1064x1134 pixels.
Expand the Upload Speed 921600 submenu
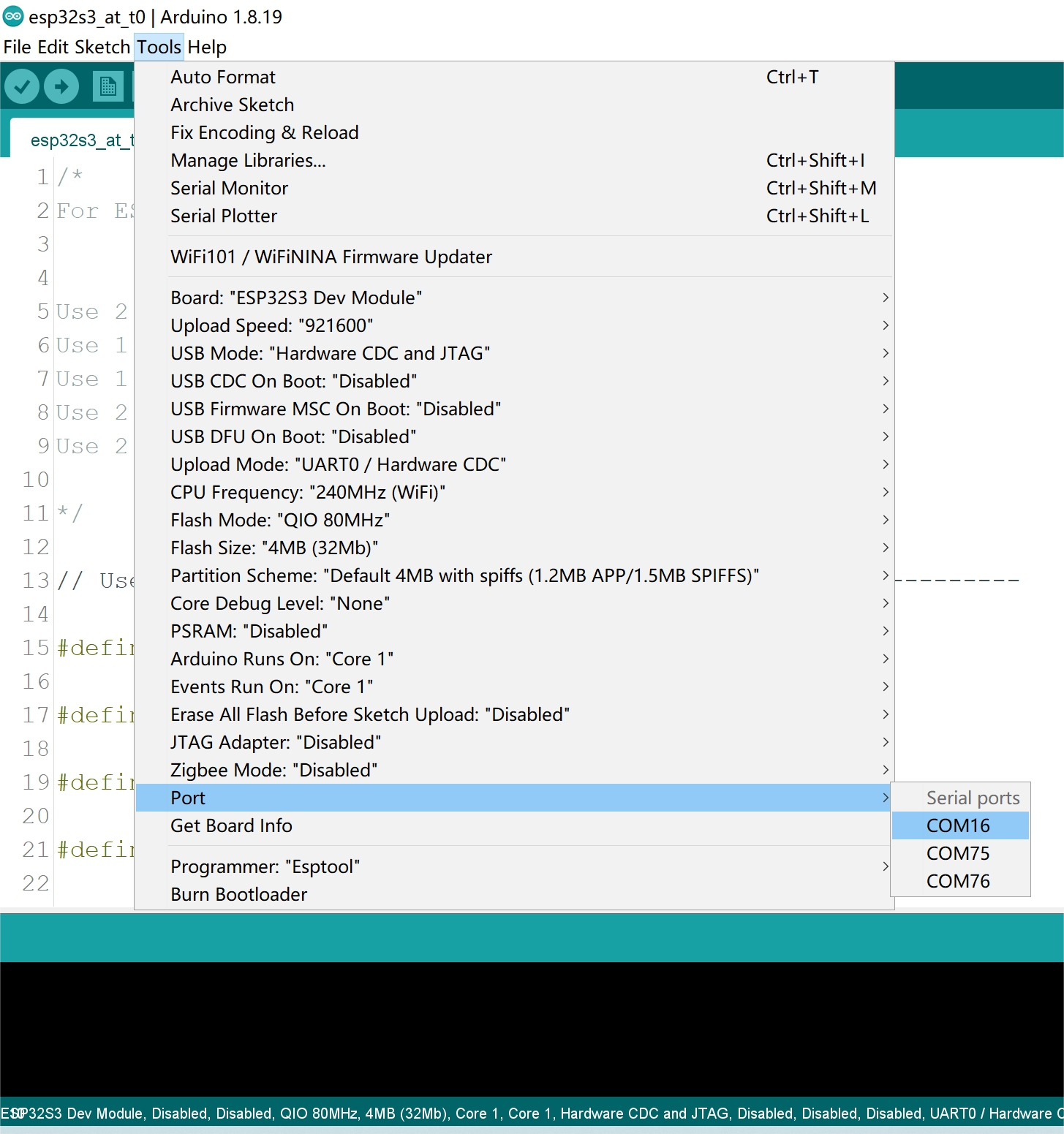point(515,325)
